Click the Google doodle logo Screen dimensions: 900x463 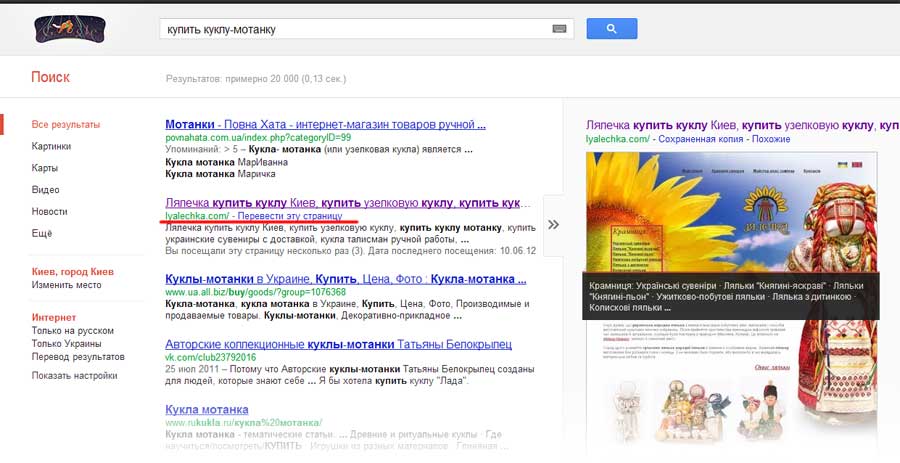(x=70, y=29)
